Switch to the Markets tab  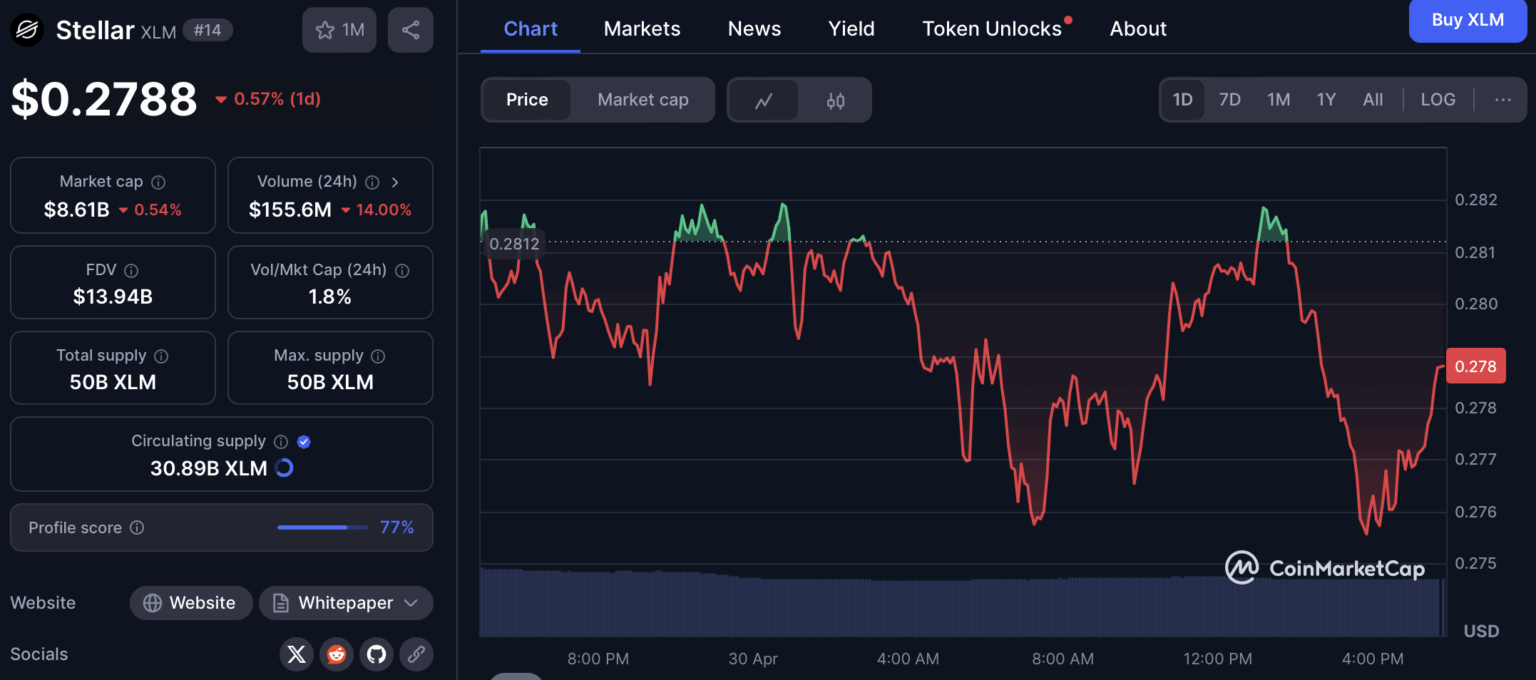click(x=641, y=28)
